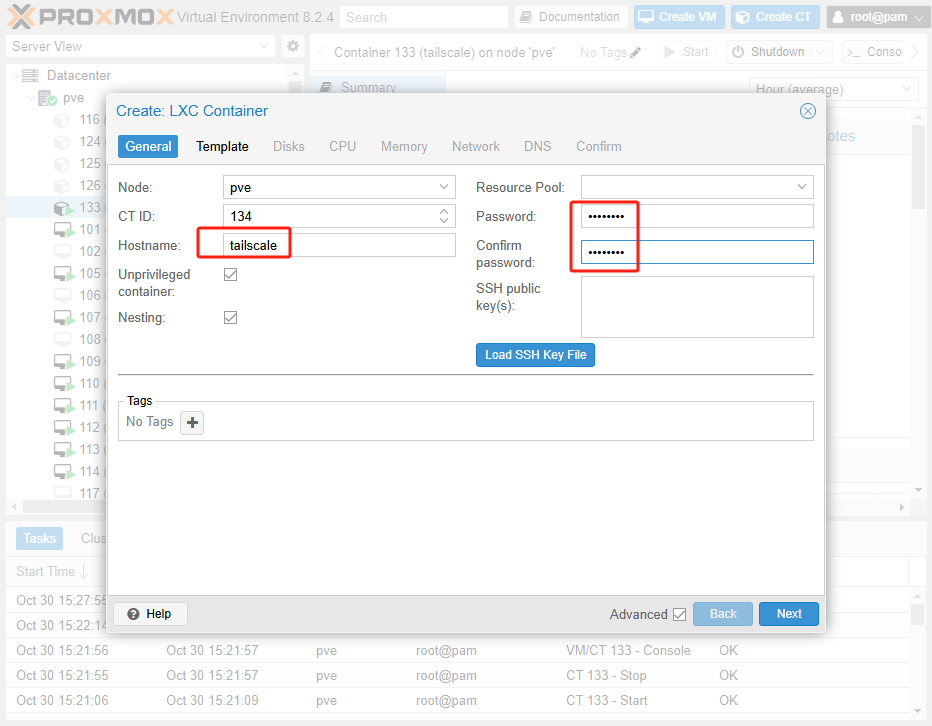932x726 pixels.
Task: Select the container 133 icon in the tree
Action: point(61,208)
